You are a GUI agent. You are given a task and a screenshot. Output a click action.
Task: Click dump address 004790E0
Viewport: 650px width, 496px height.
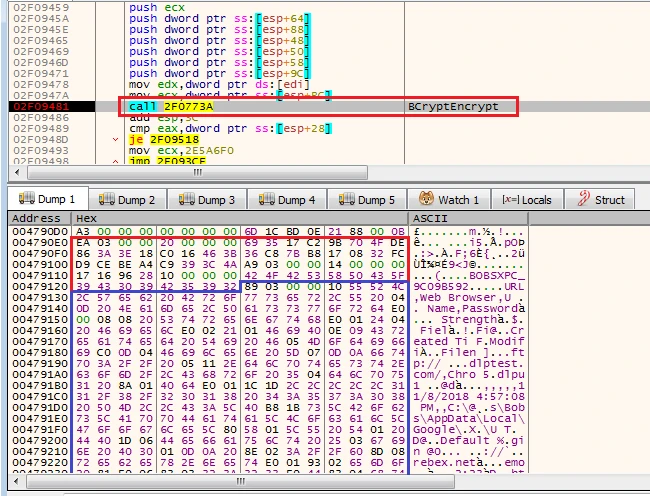(x=40, y=242)
